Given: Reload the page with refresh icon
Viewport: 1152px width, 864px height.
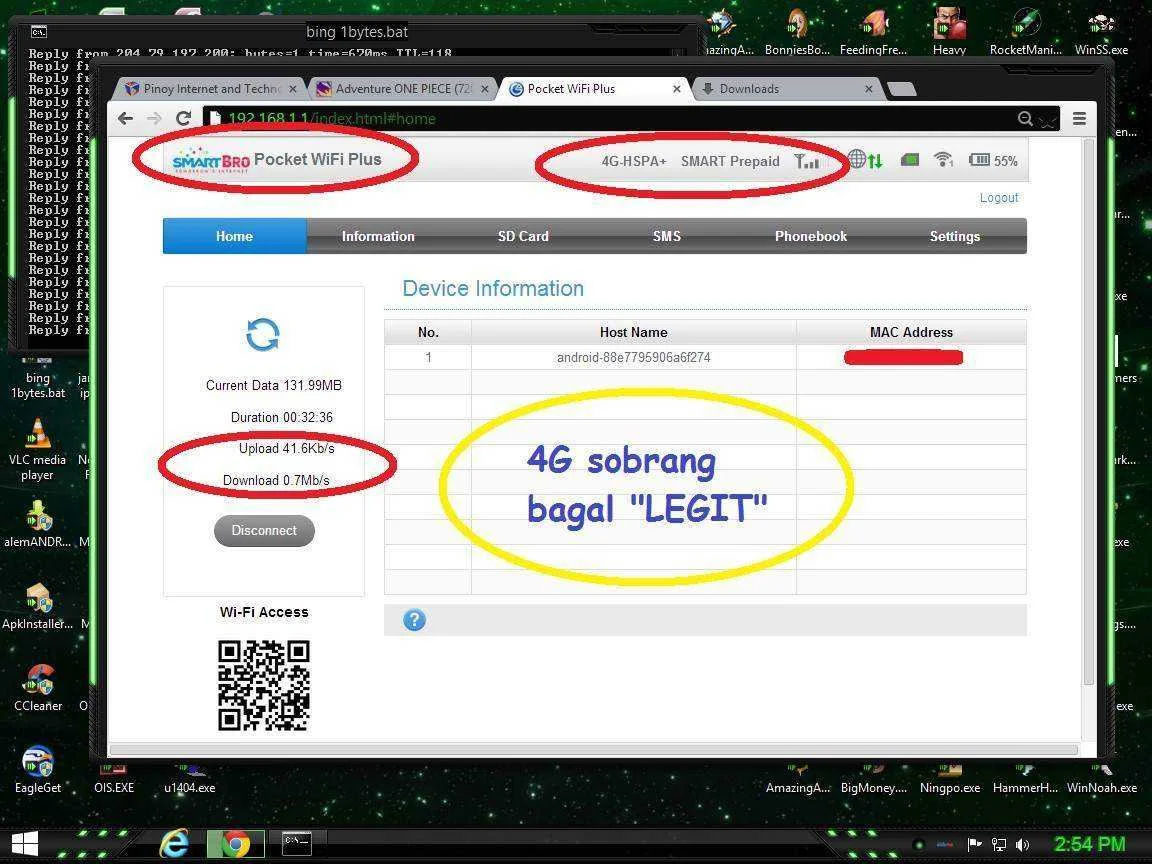Looking at the screenshot, I should pos(184,118).
